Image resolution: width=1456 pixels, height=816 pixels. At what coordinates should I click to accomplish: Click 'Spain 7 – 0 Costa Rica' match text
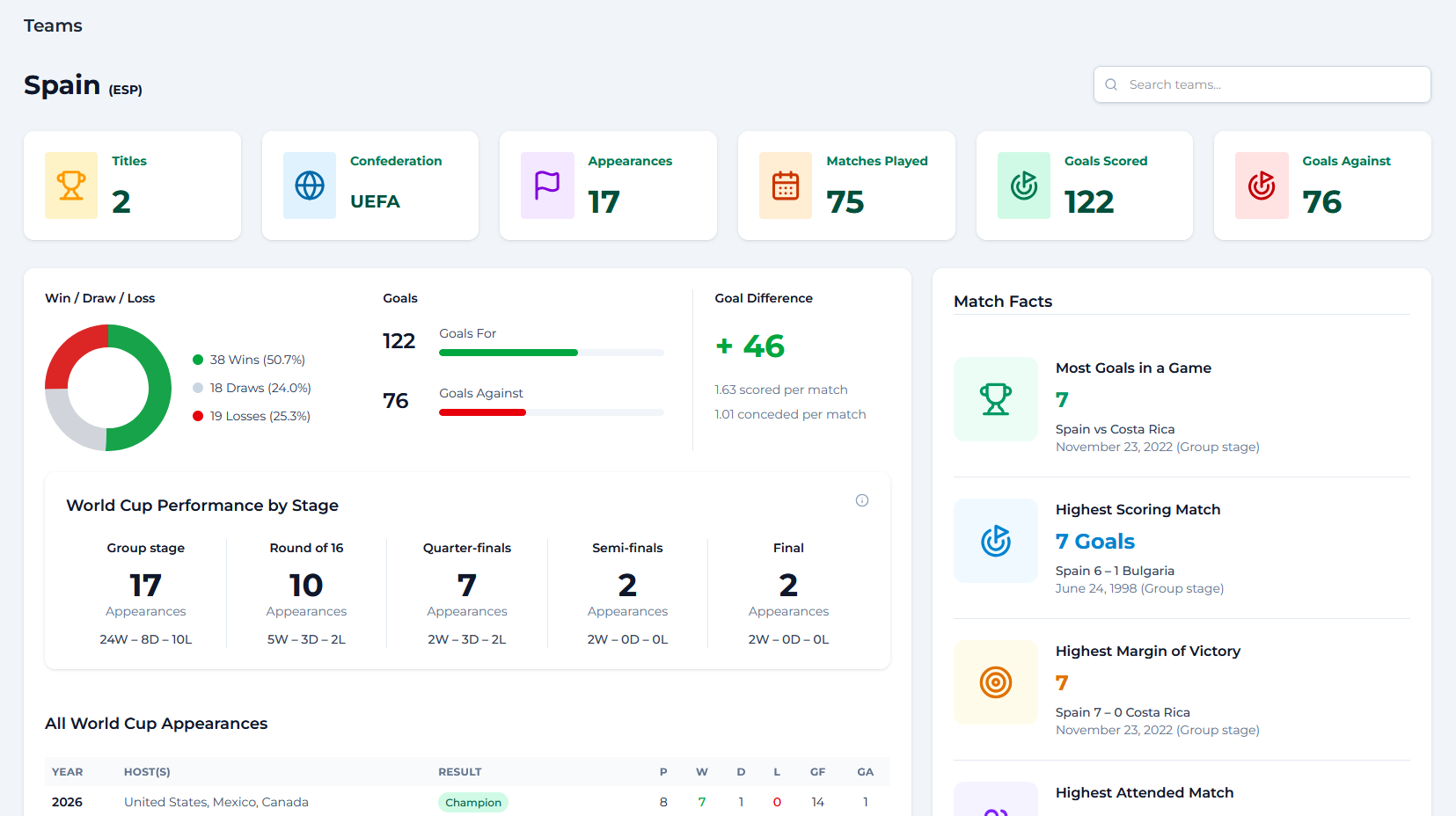tap(1123, 712)
